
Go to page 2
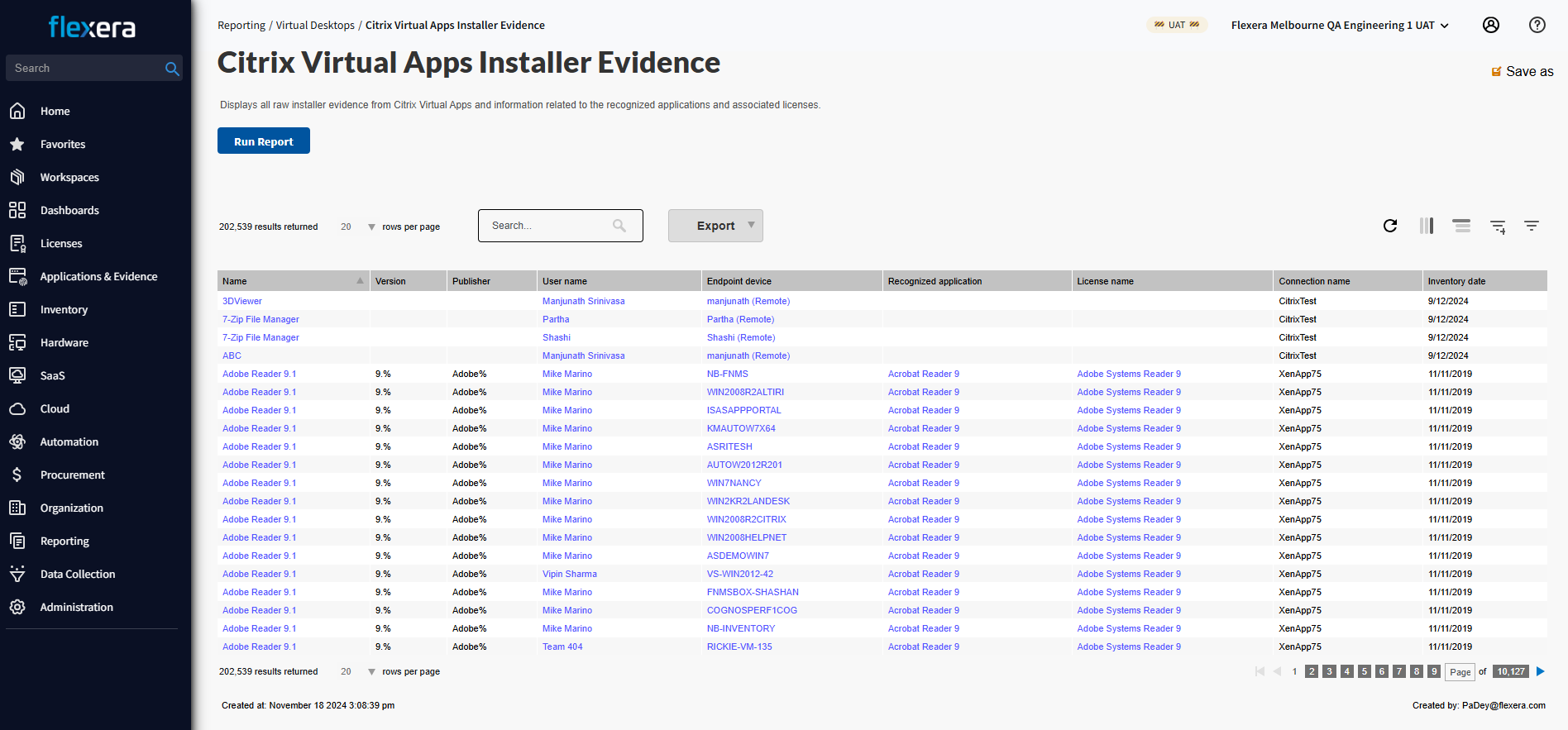click(1312, 671)
